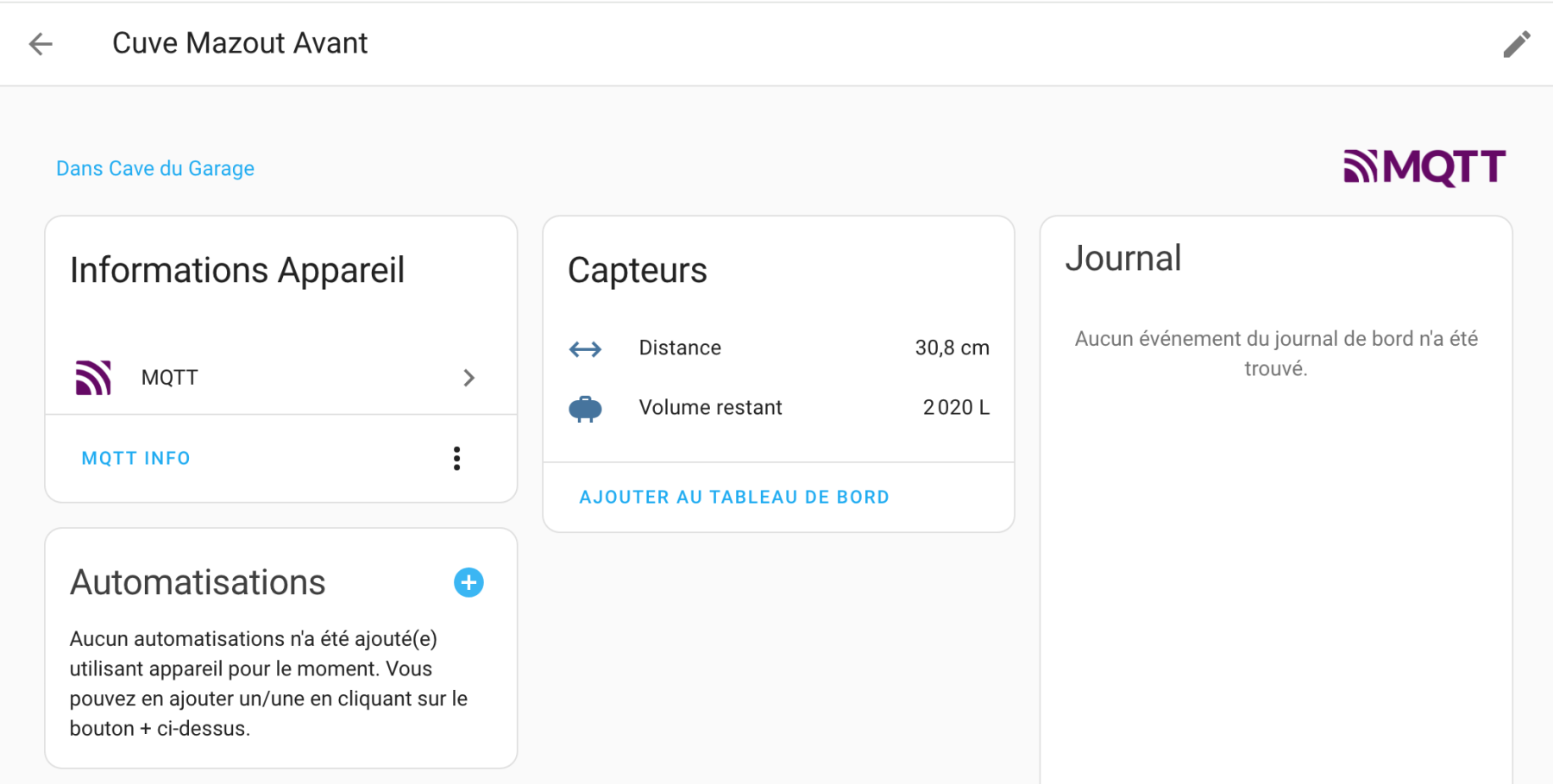Go back with the arrow icon
Viewport: 1553px width, 784px height.
click(41, 44)
